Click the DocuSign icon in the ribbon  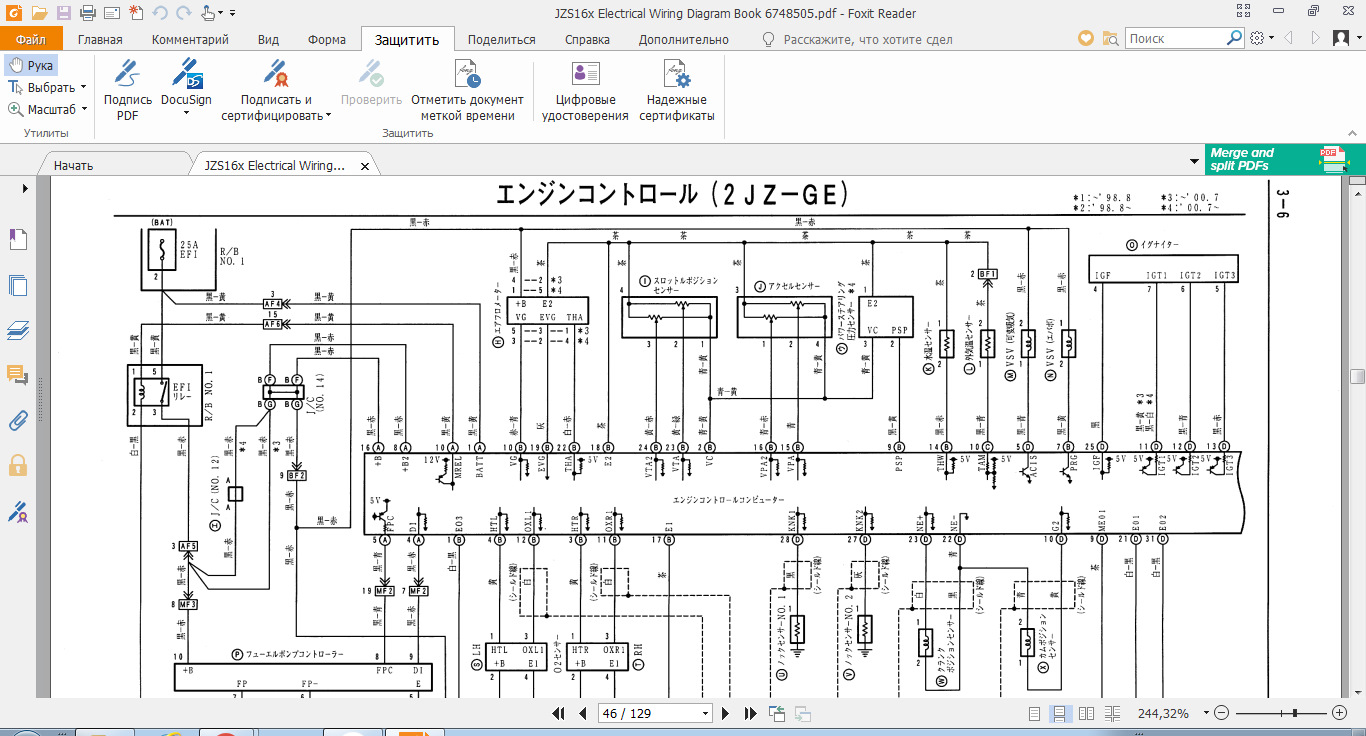[186, 76]
